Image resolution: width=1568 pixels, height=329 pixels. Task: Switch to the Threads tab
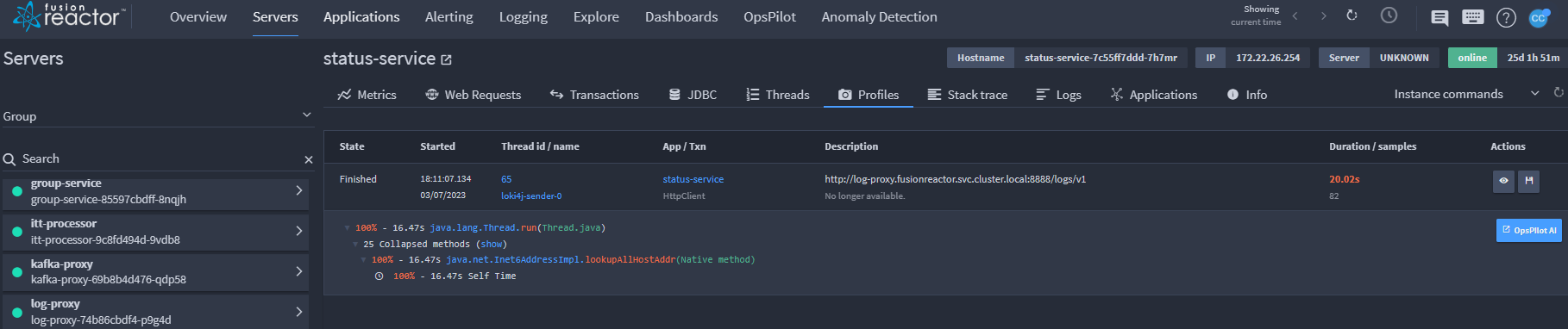(778, 95)
